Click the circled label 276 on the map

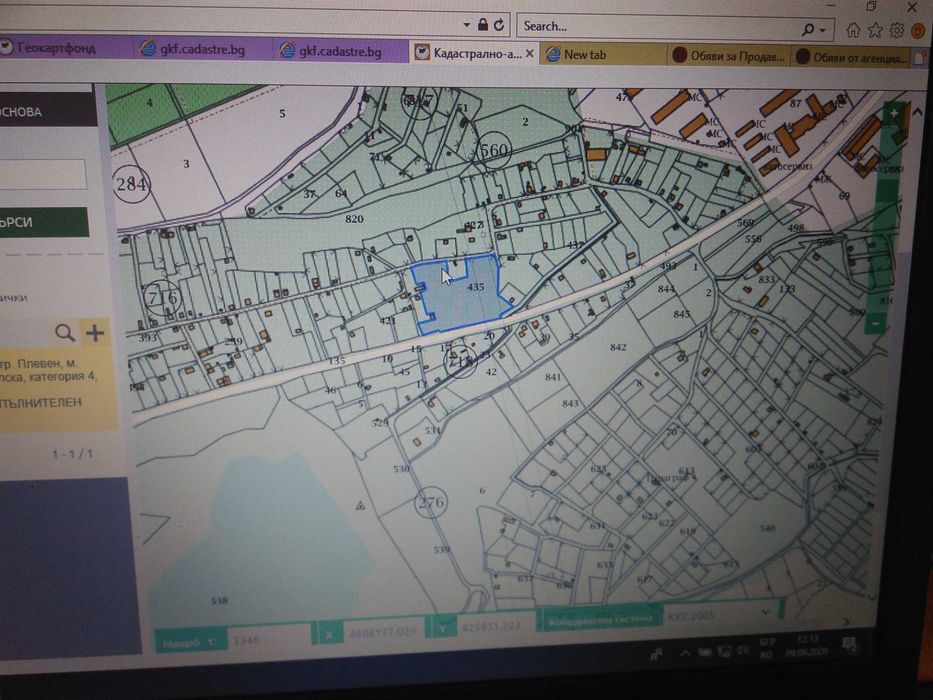(x=431, y=502)
